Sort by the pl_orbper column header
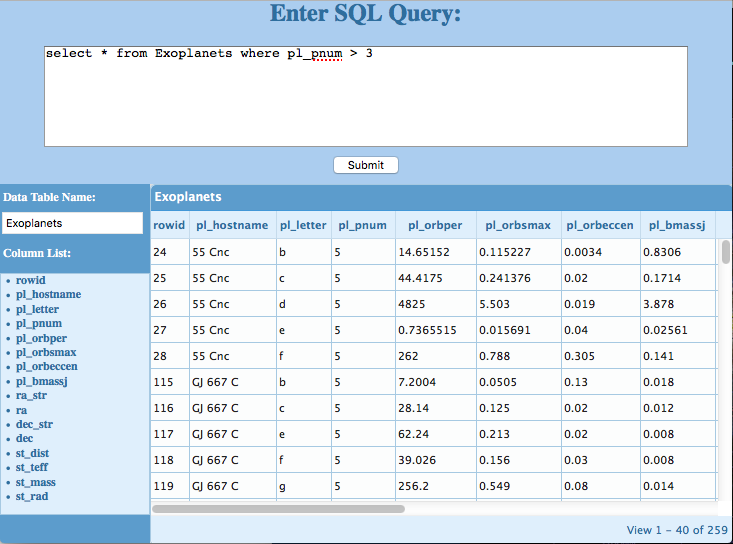The height and width of the screenshot is (544, 733). click(435, 225)
